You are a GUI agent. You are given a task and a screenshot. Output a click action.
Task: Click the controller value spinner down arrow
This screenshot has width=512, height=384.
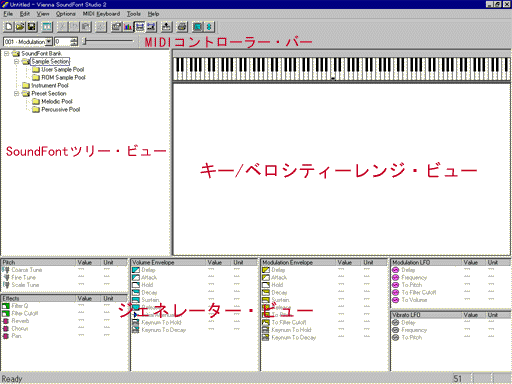[x=74, y=44]
